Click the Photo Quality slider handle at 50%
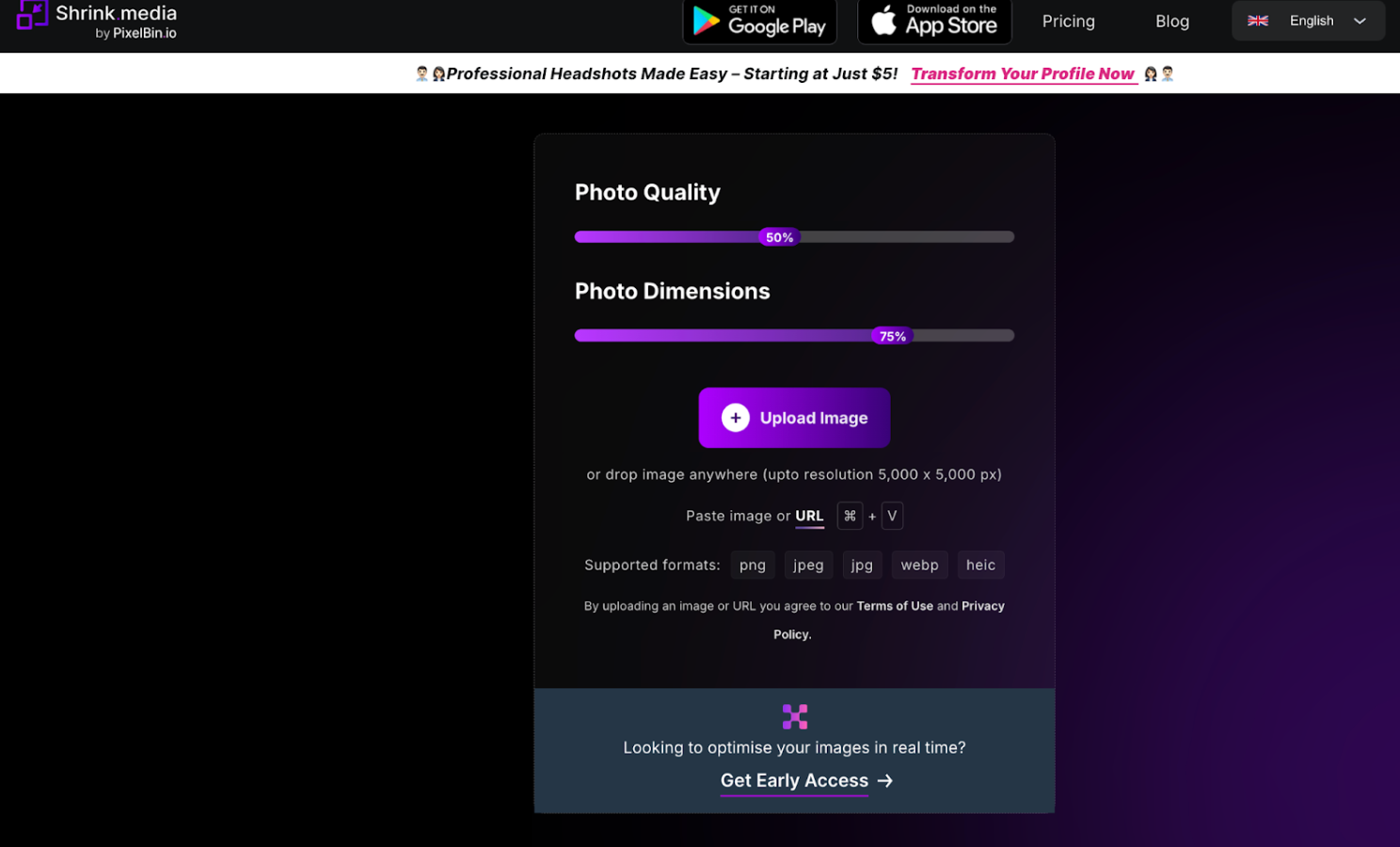 click(779, 237)
